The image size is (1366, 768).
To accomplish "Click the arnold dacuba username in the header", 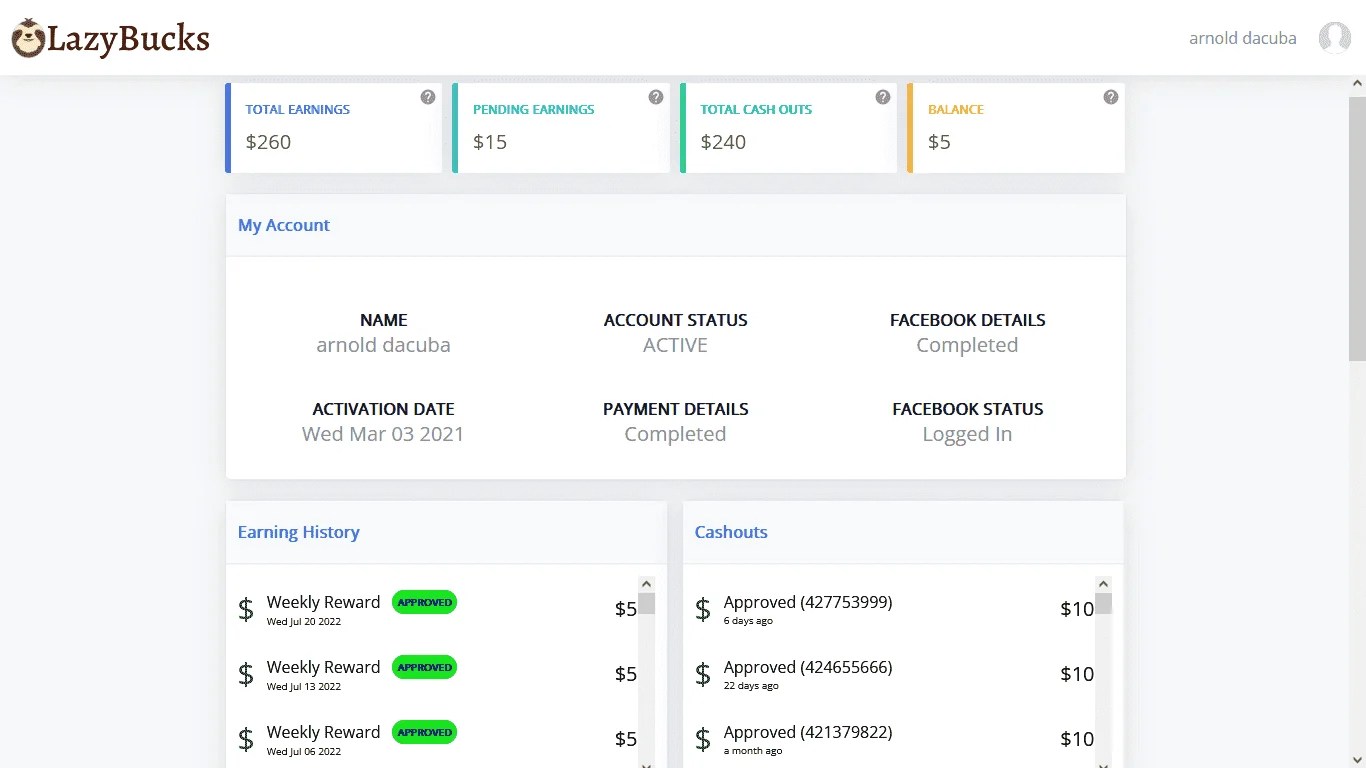I will tap(1243, 38).
